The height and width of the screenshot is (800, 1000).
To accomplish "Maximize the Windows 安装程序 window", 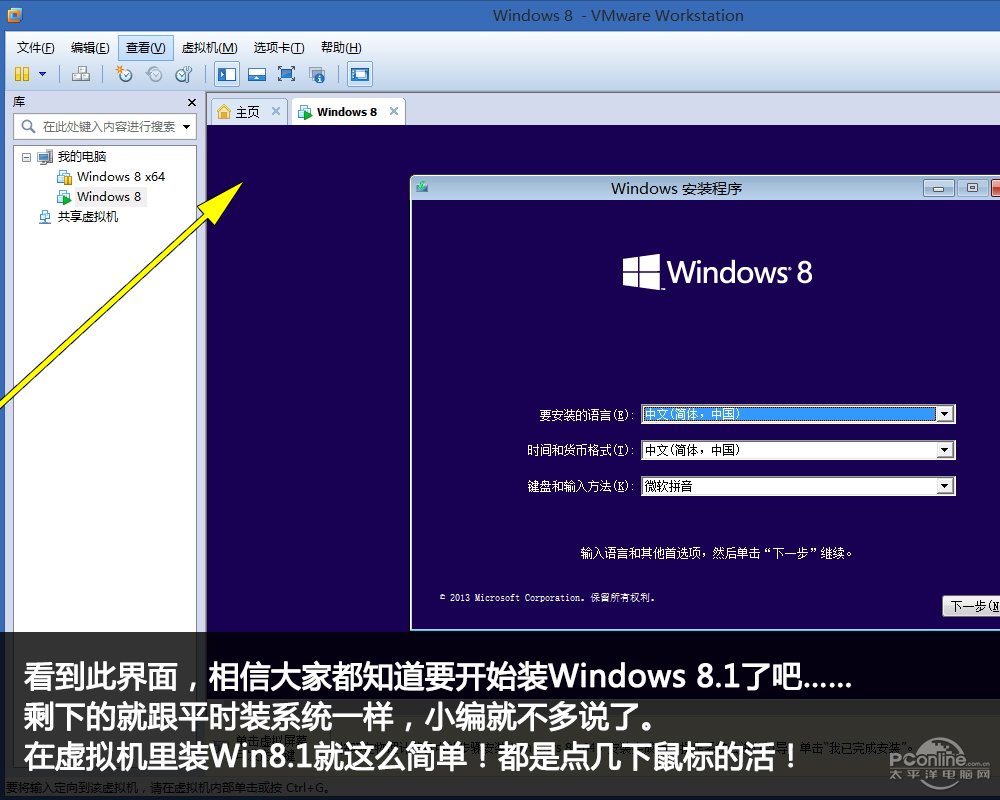I will coord(972,188).
